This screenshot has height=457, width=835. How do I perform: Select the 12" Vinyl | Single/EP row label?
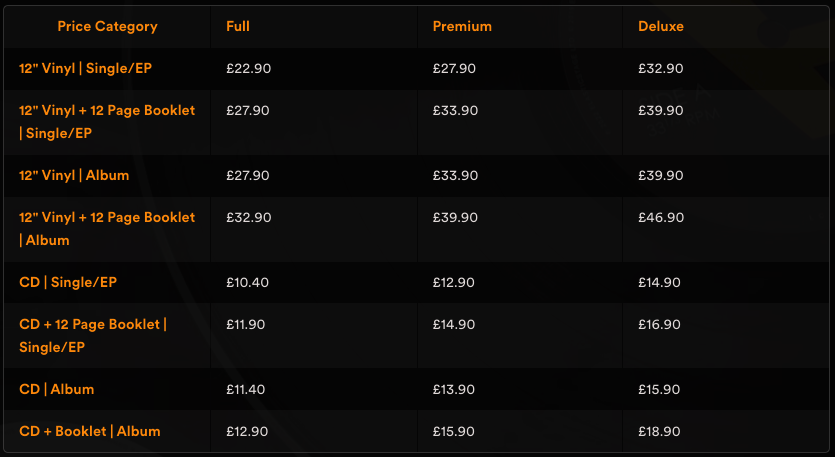coord(86,69)
